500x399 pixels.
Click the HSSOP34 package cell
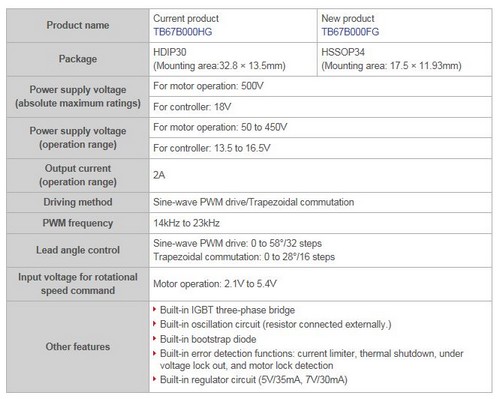click(x=405, y=59)
